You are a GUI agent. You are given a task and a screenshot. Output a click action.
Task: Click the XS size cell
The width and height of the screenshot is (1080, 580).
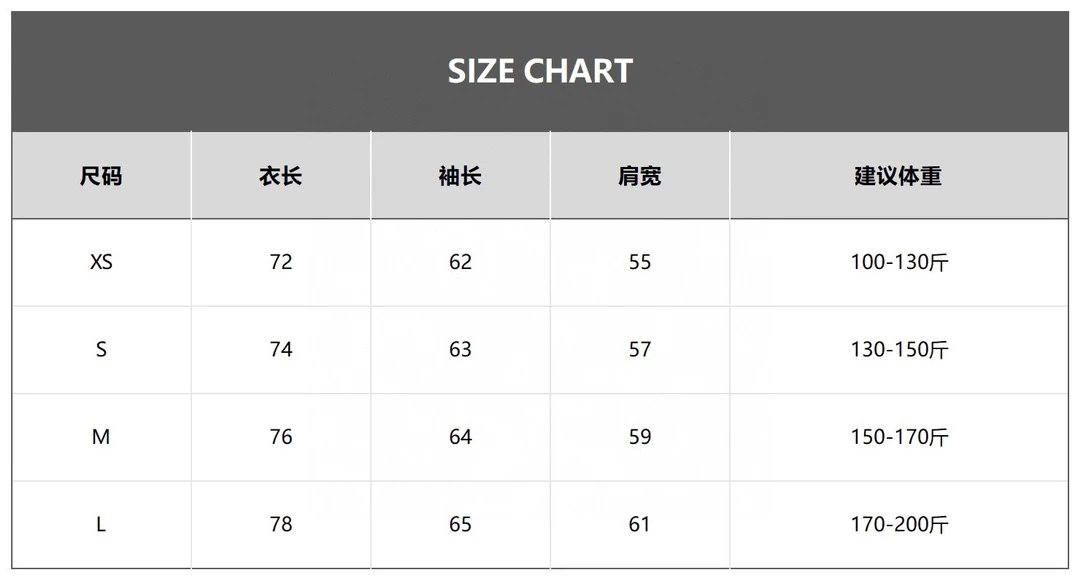click(x=101, y=262)
